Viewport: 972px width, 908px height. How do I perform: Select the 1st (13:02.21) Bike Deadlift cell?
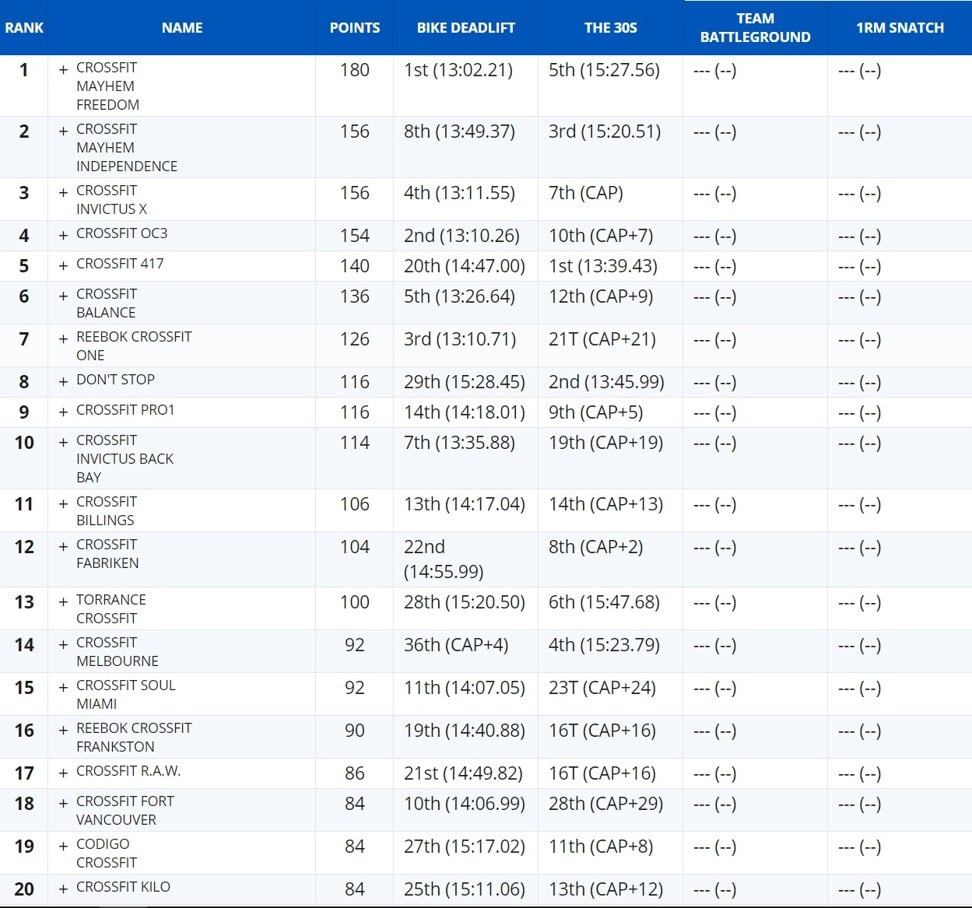click(458, 70)
